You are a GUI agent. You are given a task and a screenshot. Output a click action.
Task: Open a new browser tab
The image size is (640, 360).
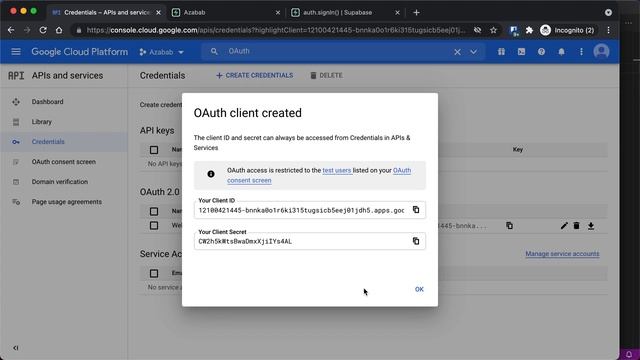416,12
